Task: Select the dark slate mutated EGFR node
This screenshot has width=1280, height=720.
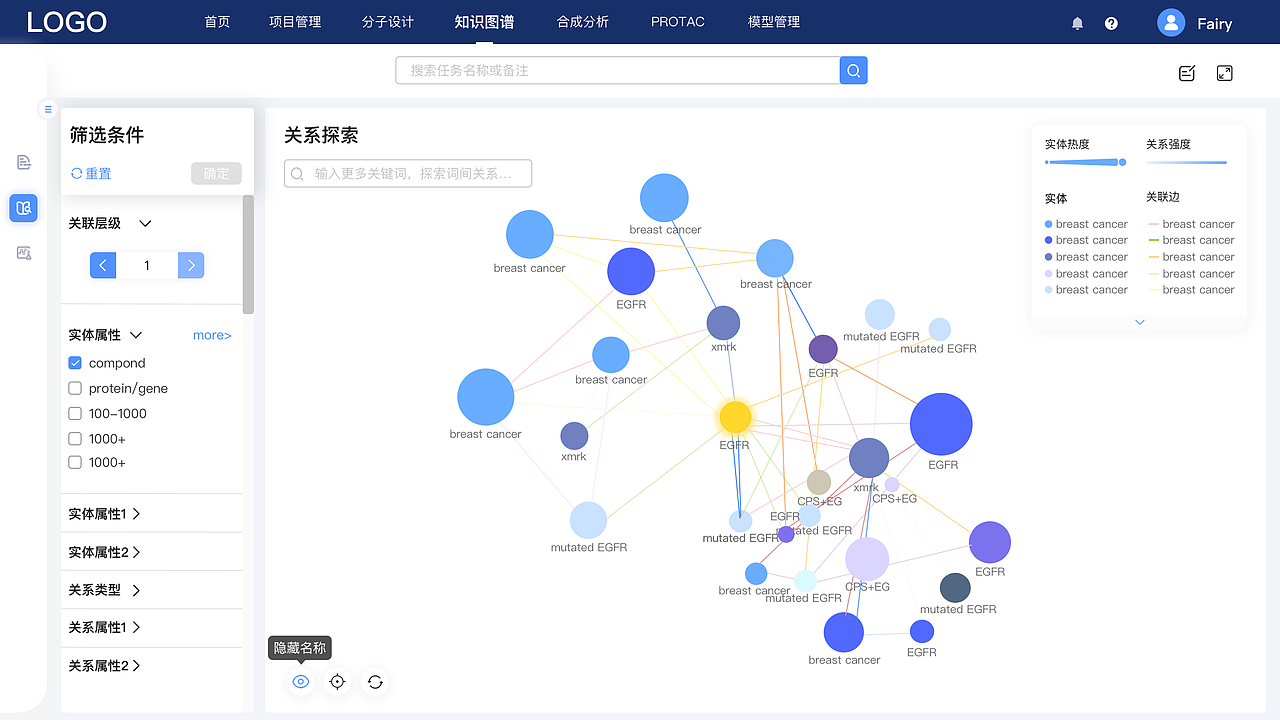Action: pos(955,588)
